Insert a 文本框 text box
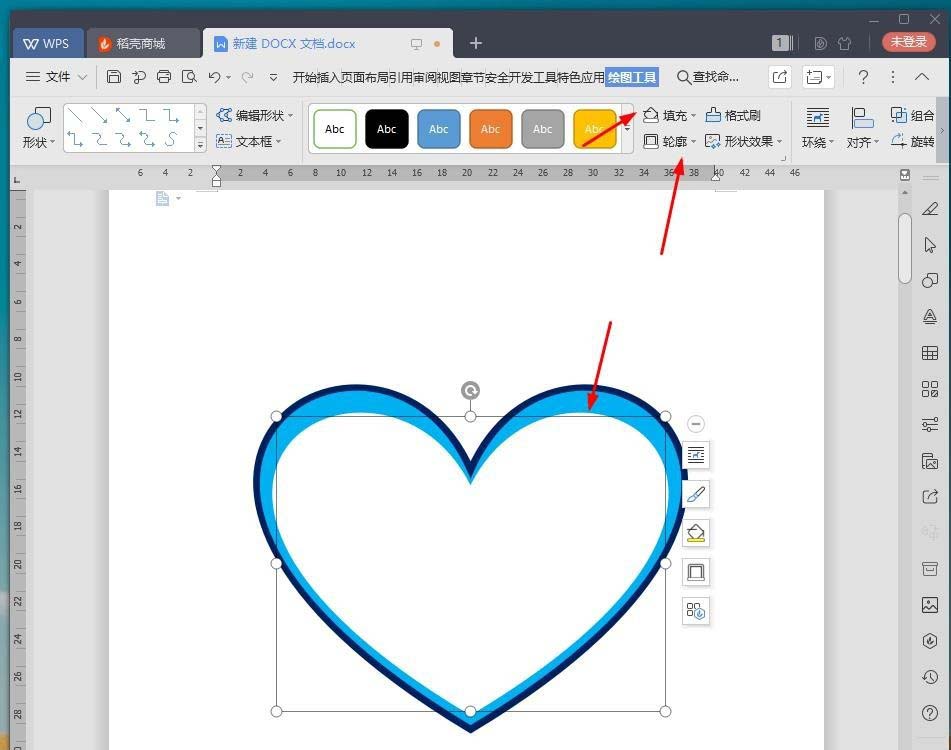The image size is (951, 750). (253, 141)
